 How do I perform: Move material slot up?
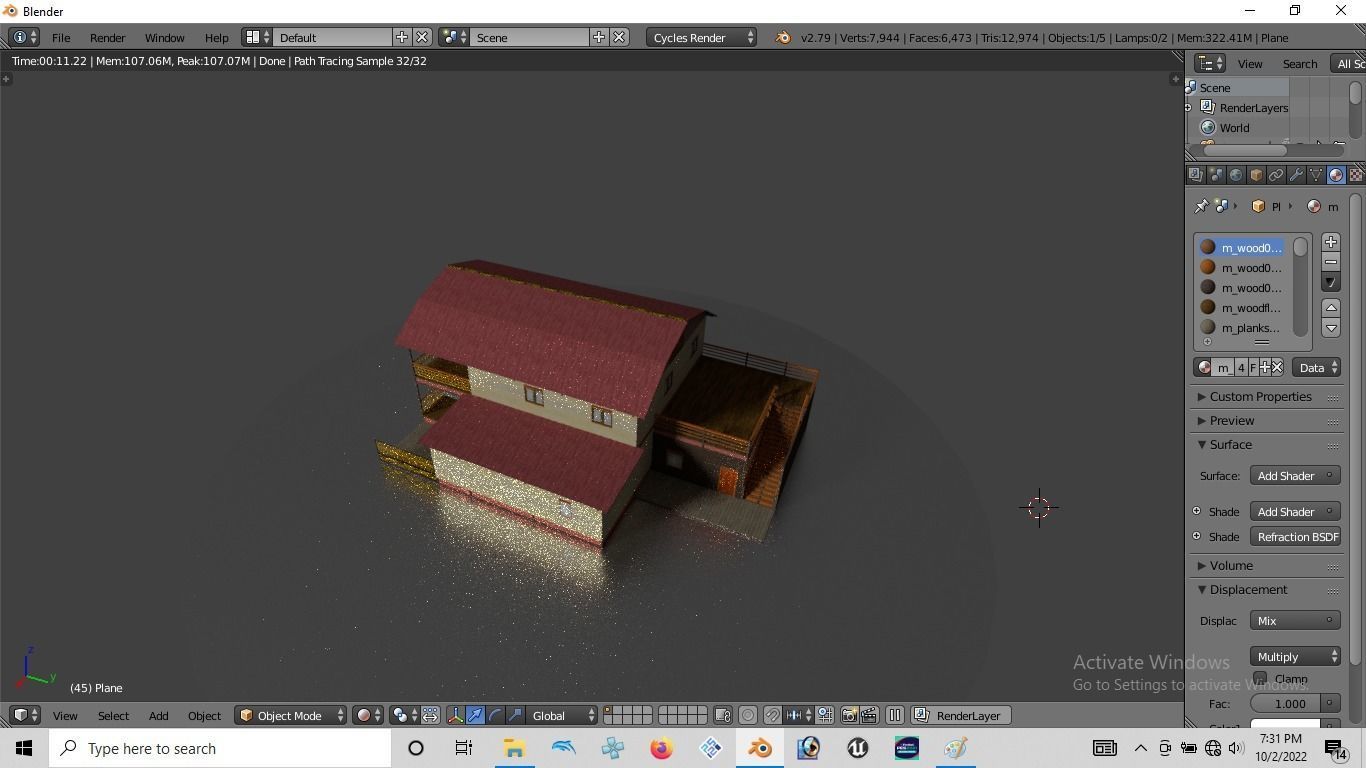[x=1331, y=308]
